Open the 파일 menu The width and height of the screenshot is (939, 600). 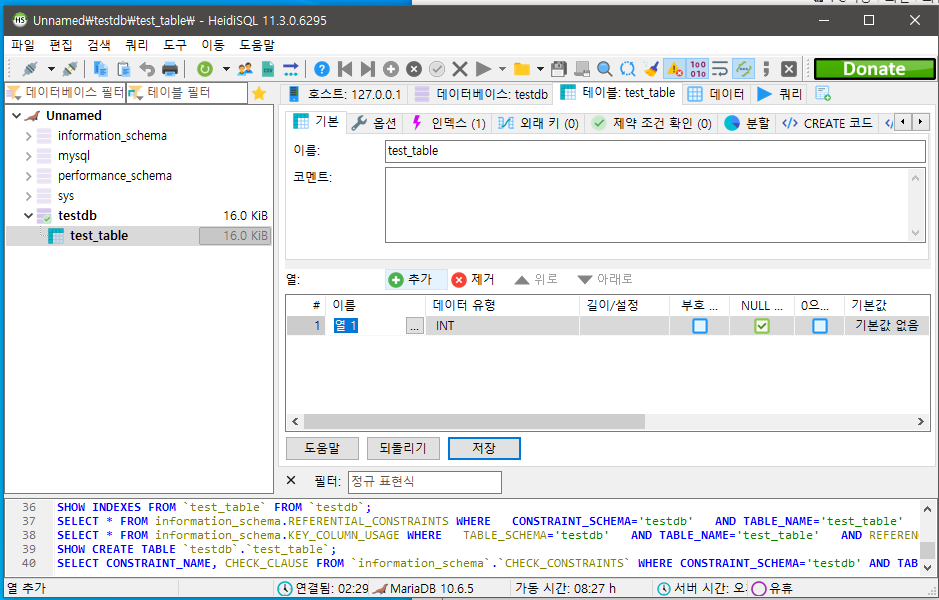pyautogui.click(x=23, y=45)
